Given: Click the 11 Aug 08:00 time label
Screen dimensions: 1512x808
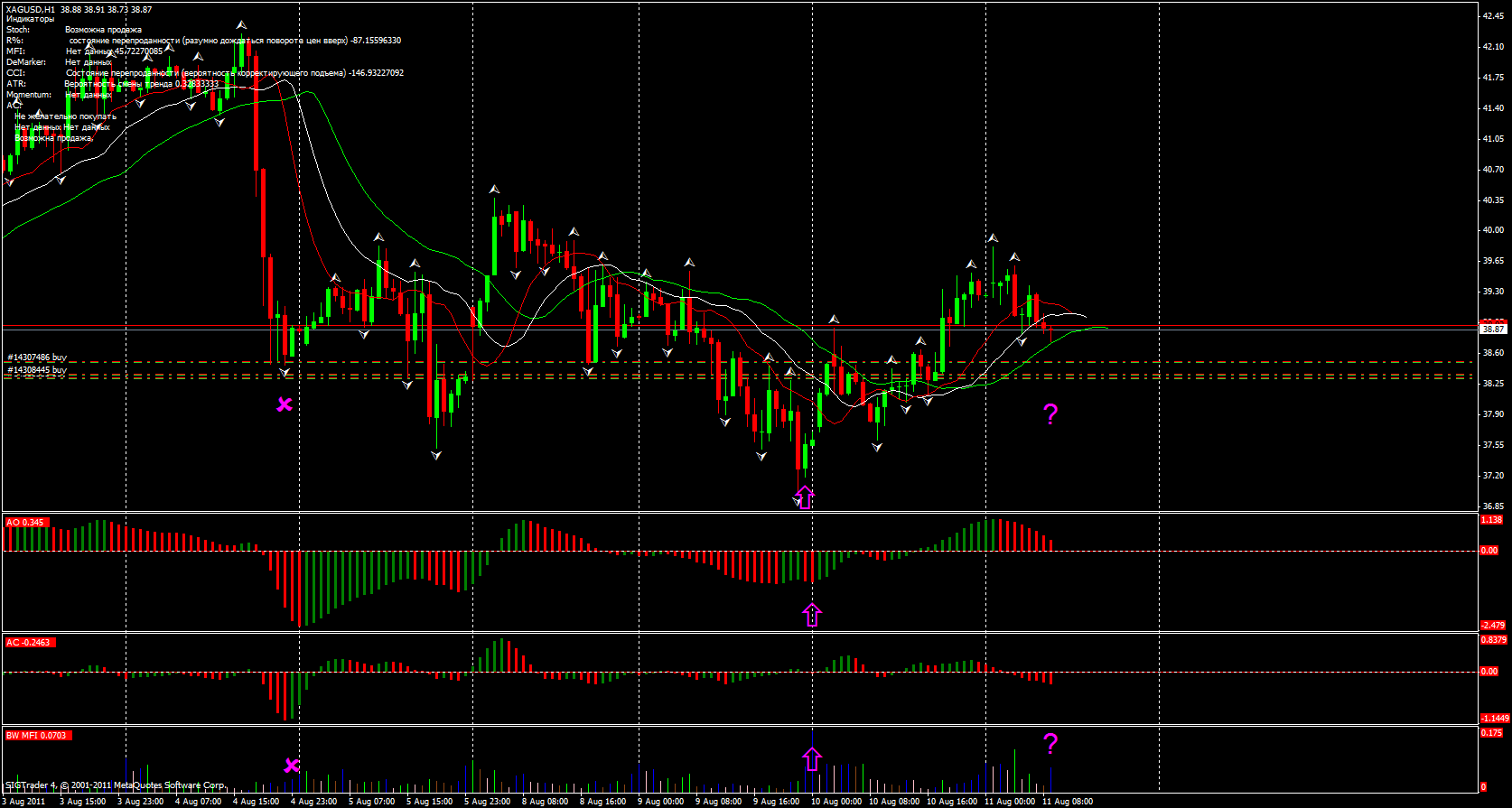Looking at the screenshot, I should click(x=1067, y=802).
